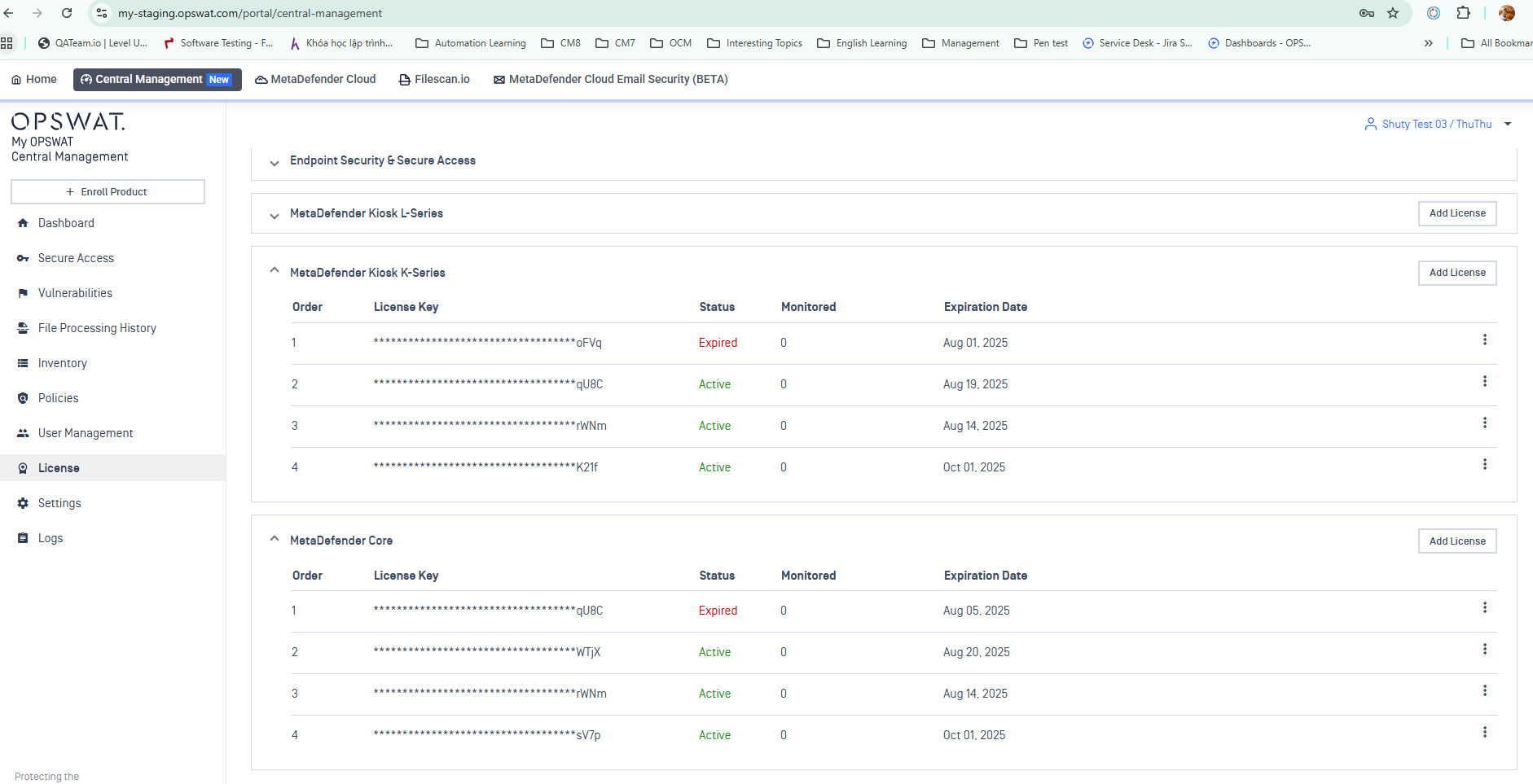Image resolution: width=1533 pixels, height=784 pixels.
Task: Add License for MetaDefender Core
Action: click(1457, 541)
